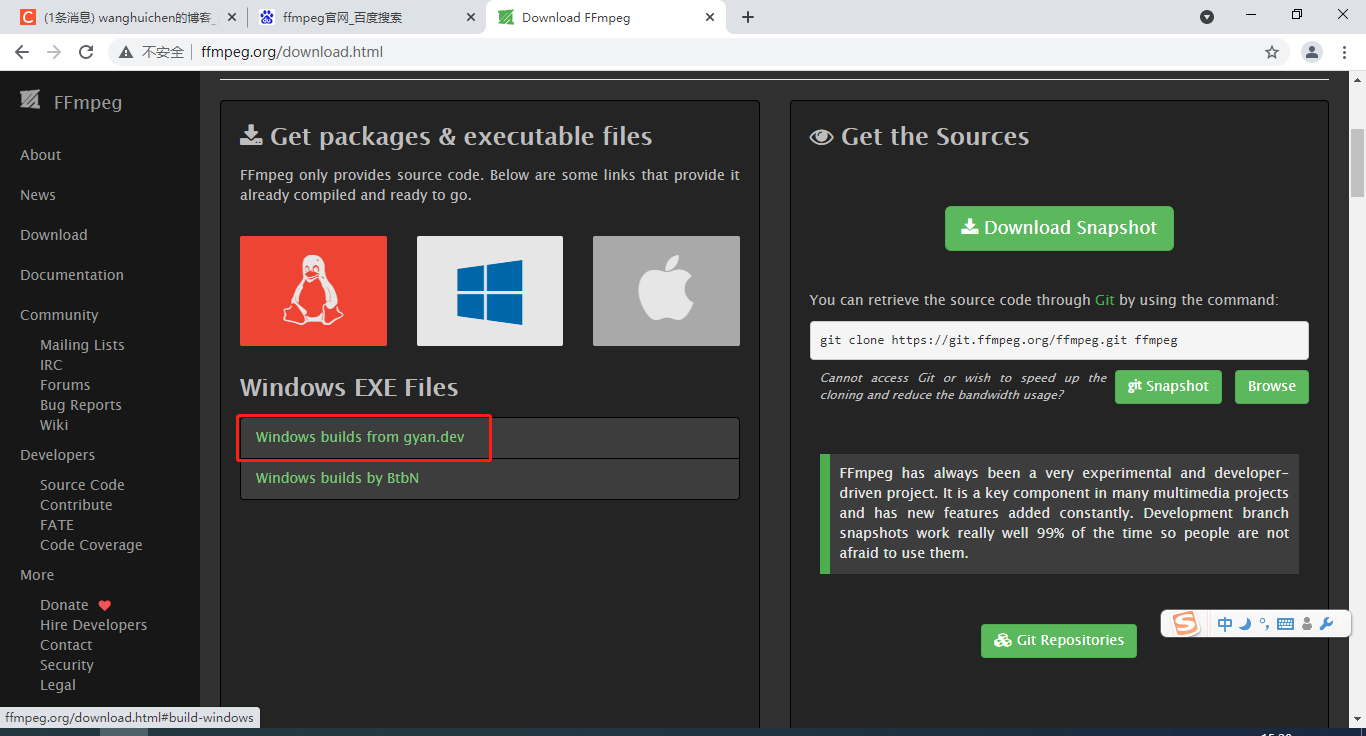Close the ffmpeg官网 Baidu search tab
The image size is (1366, 736).
(471, 17)
